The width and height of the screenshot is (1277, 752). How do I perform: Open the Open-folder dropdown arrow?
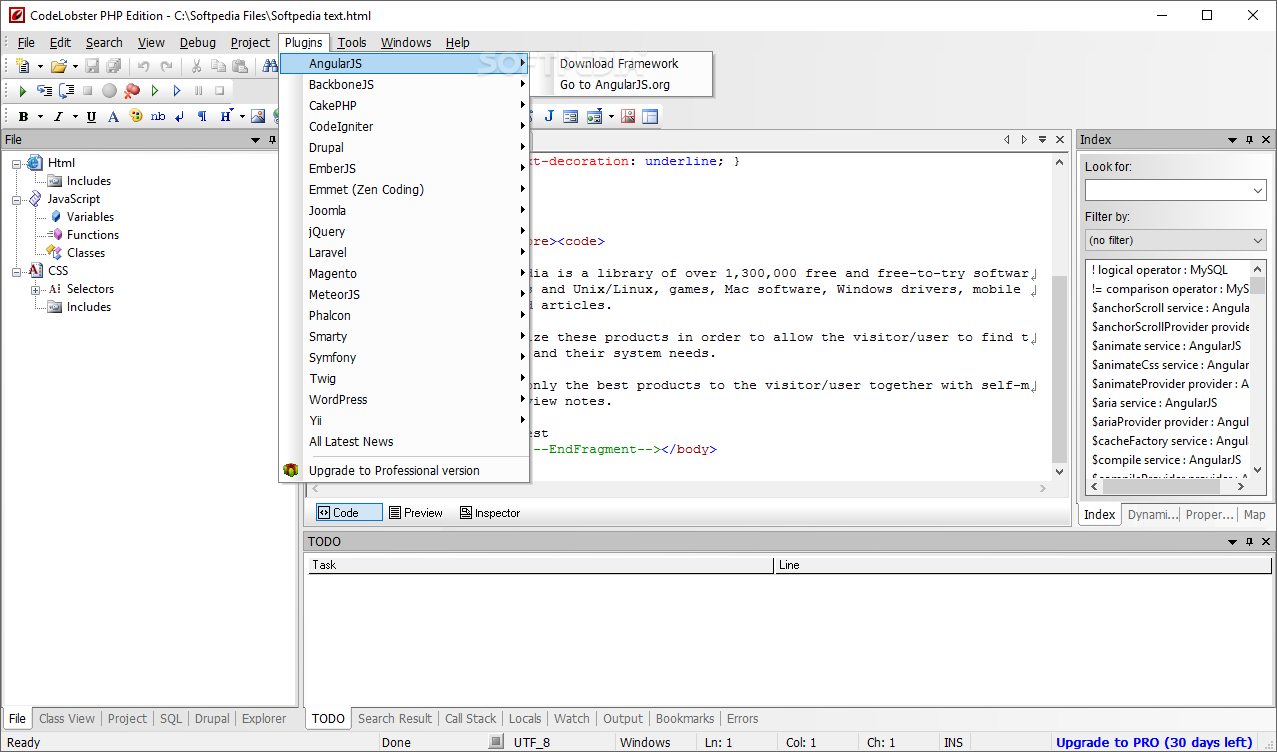(x=75, y=67)
